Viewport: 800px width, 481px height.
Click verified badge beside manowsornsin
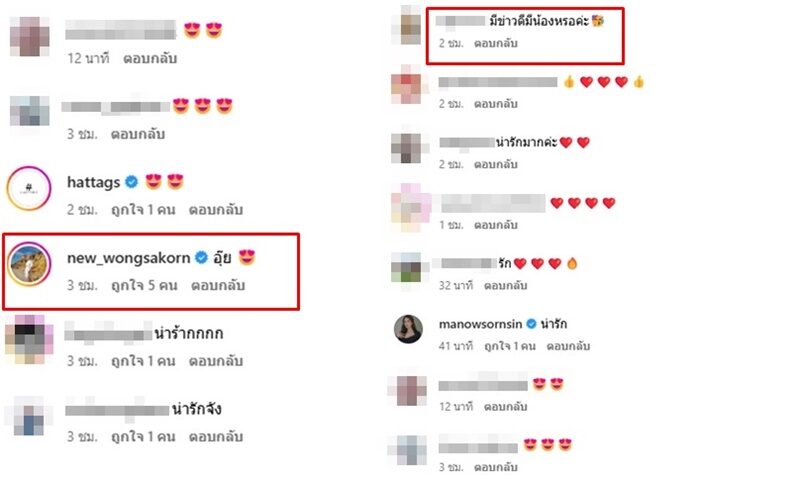point(531,324)
